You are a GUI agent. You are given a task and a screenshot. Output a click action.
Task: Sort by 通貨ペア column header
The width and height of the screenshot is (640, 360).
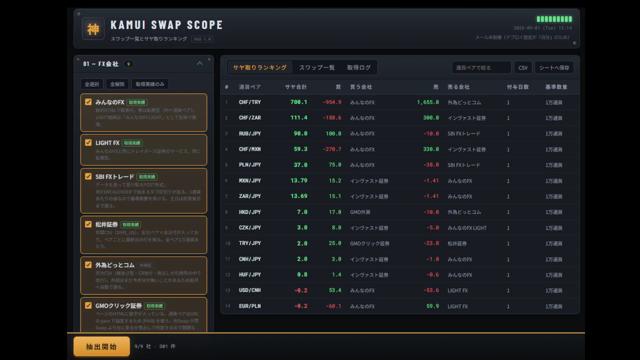coord(250,87)
